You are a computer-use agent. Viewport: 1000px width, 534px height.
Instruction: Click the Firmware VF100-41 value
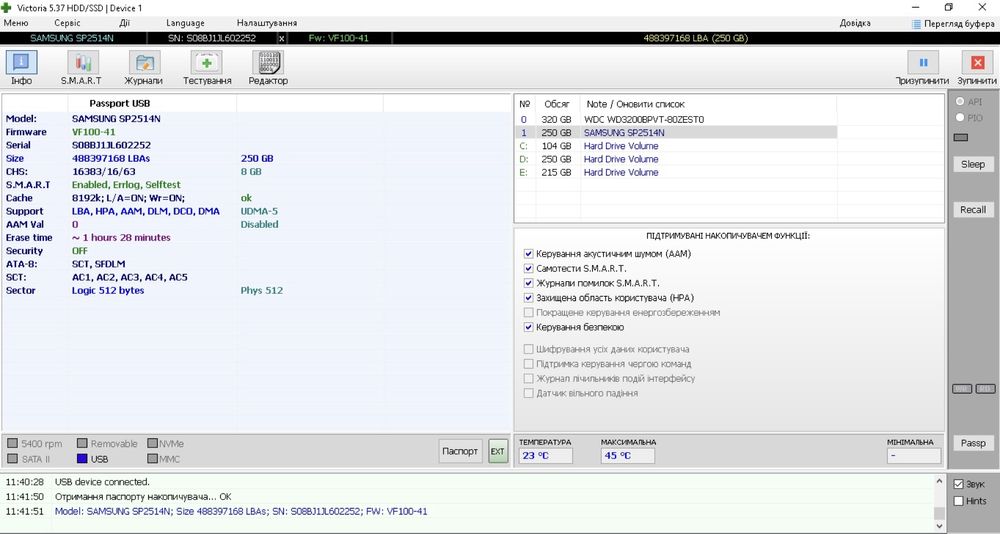point(94,132)
